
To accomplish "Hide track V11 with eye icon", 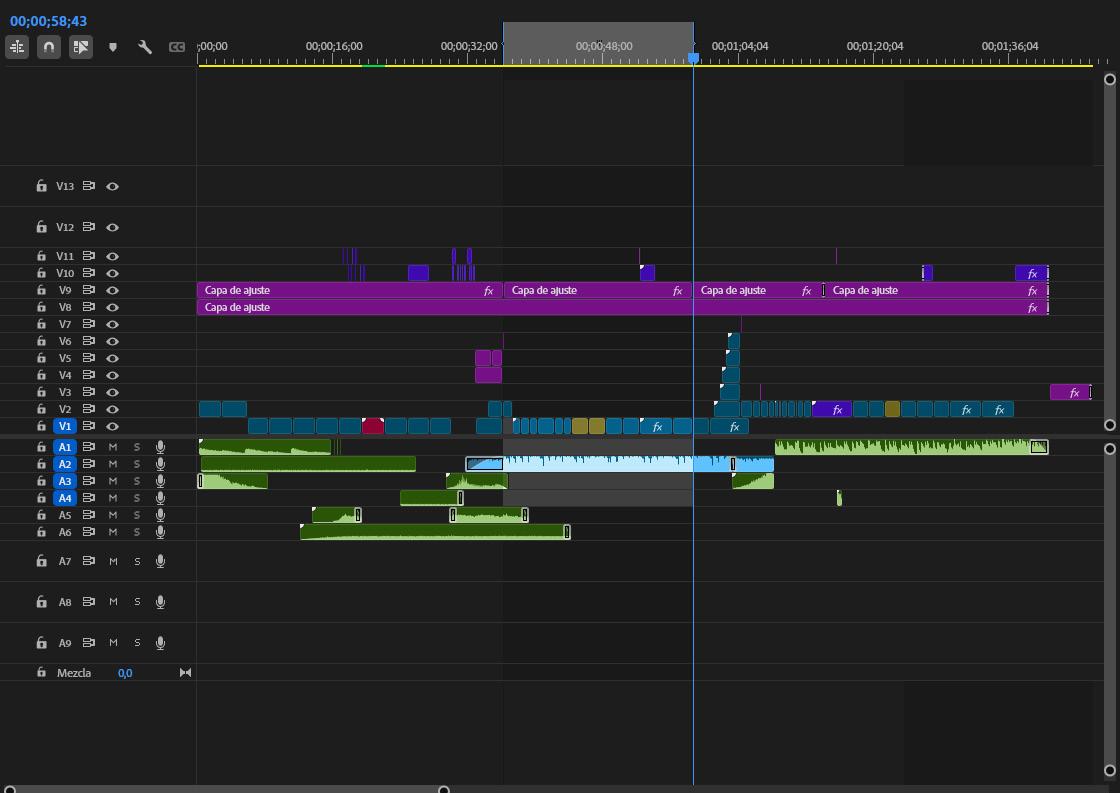I will click(x=113, y=256).
